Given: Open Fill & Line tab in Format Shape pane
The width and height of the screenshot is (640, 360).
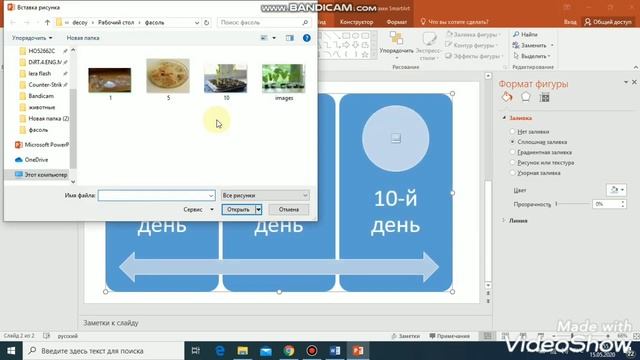Looking at the screenshot, I should (507, 97).
